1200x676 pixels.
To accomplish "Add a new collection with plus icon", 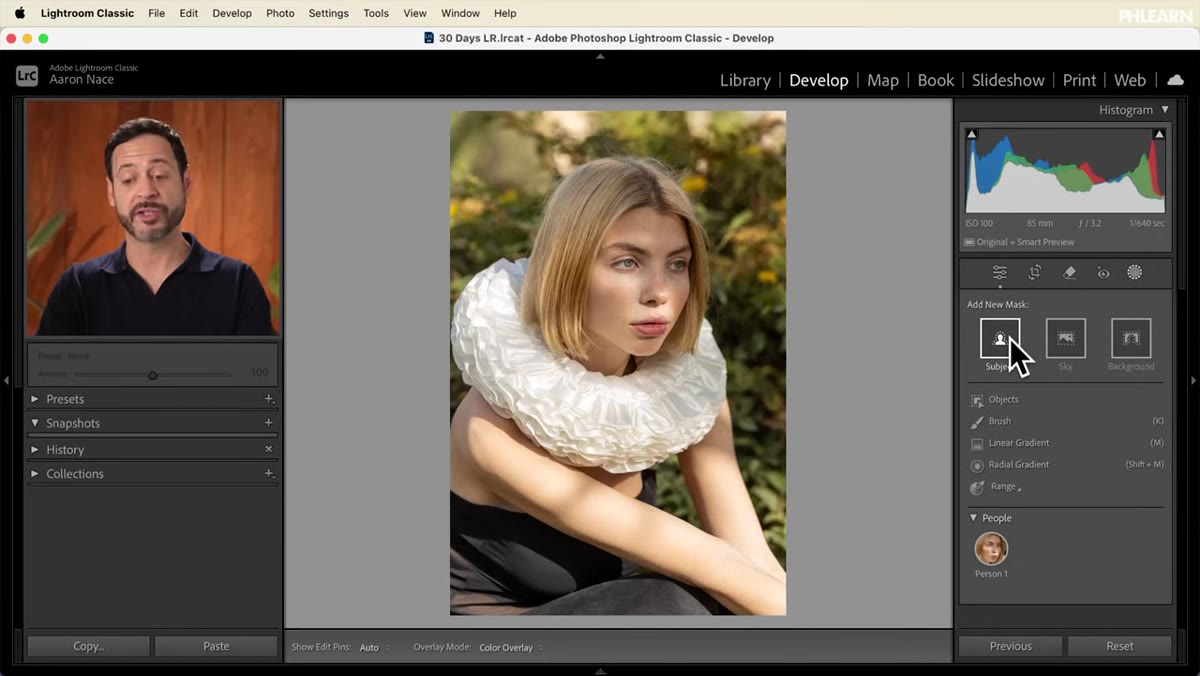I will 269,474.
